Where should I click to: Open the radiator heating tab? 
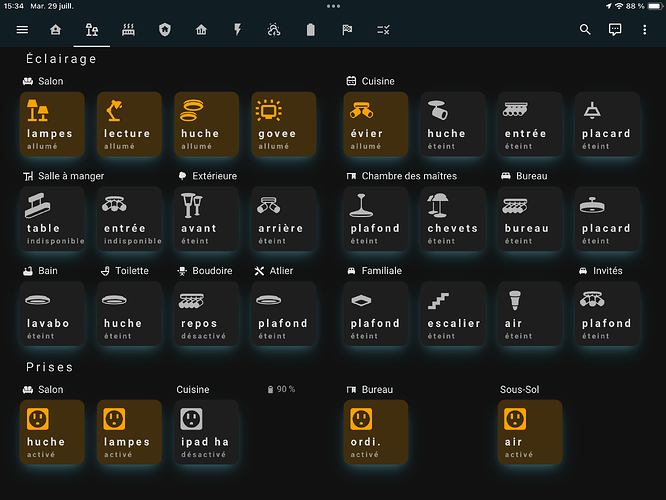tap(128, 30)
